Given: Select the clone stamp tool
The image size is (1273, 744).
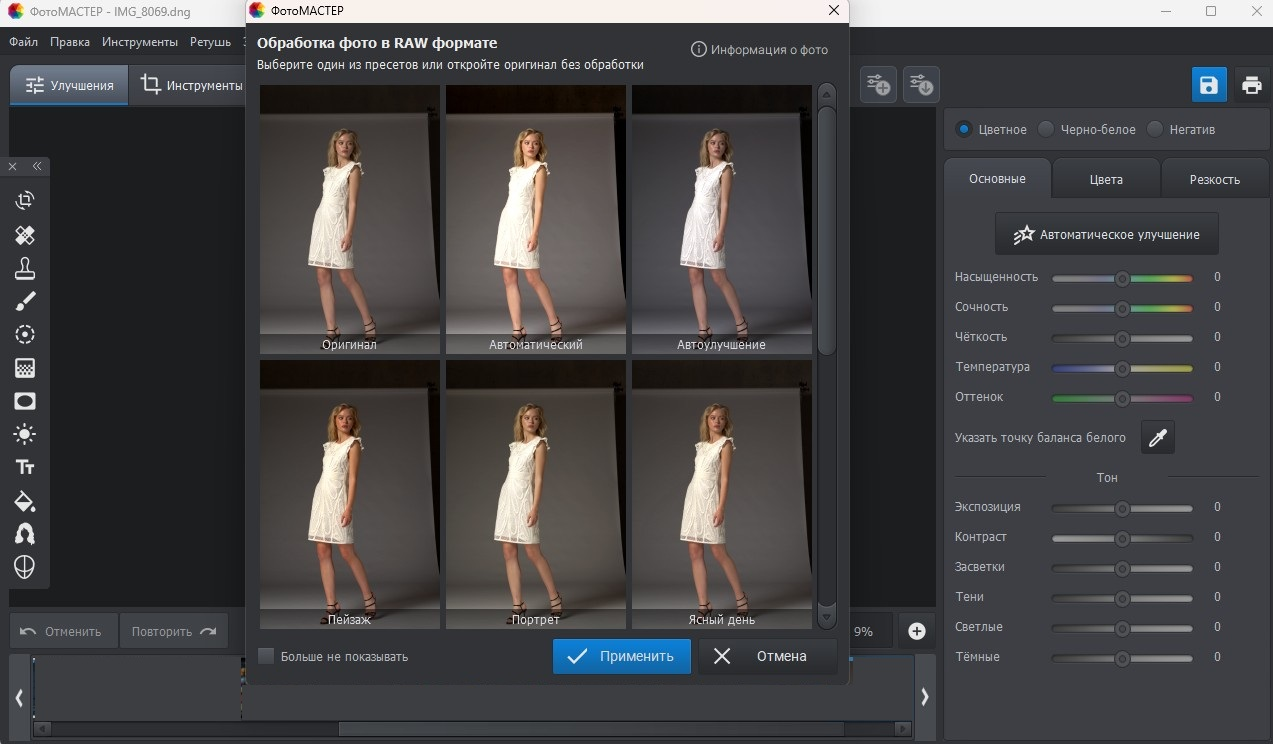Looking at the screenshot, I should coord(25,268).
